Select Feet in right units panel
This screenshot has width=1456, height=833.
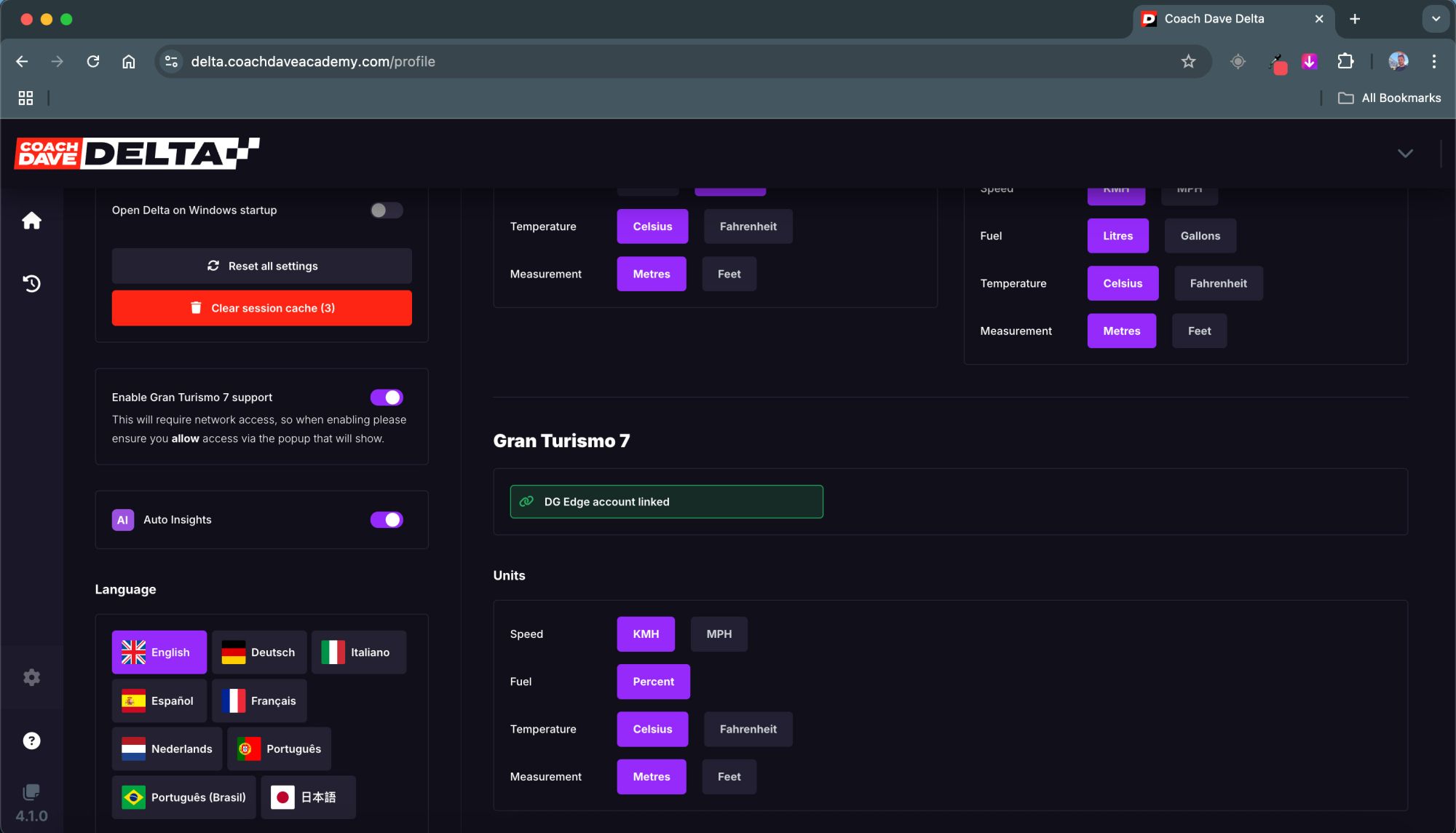pyautogui.click(x=1199, y=331)
